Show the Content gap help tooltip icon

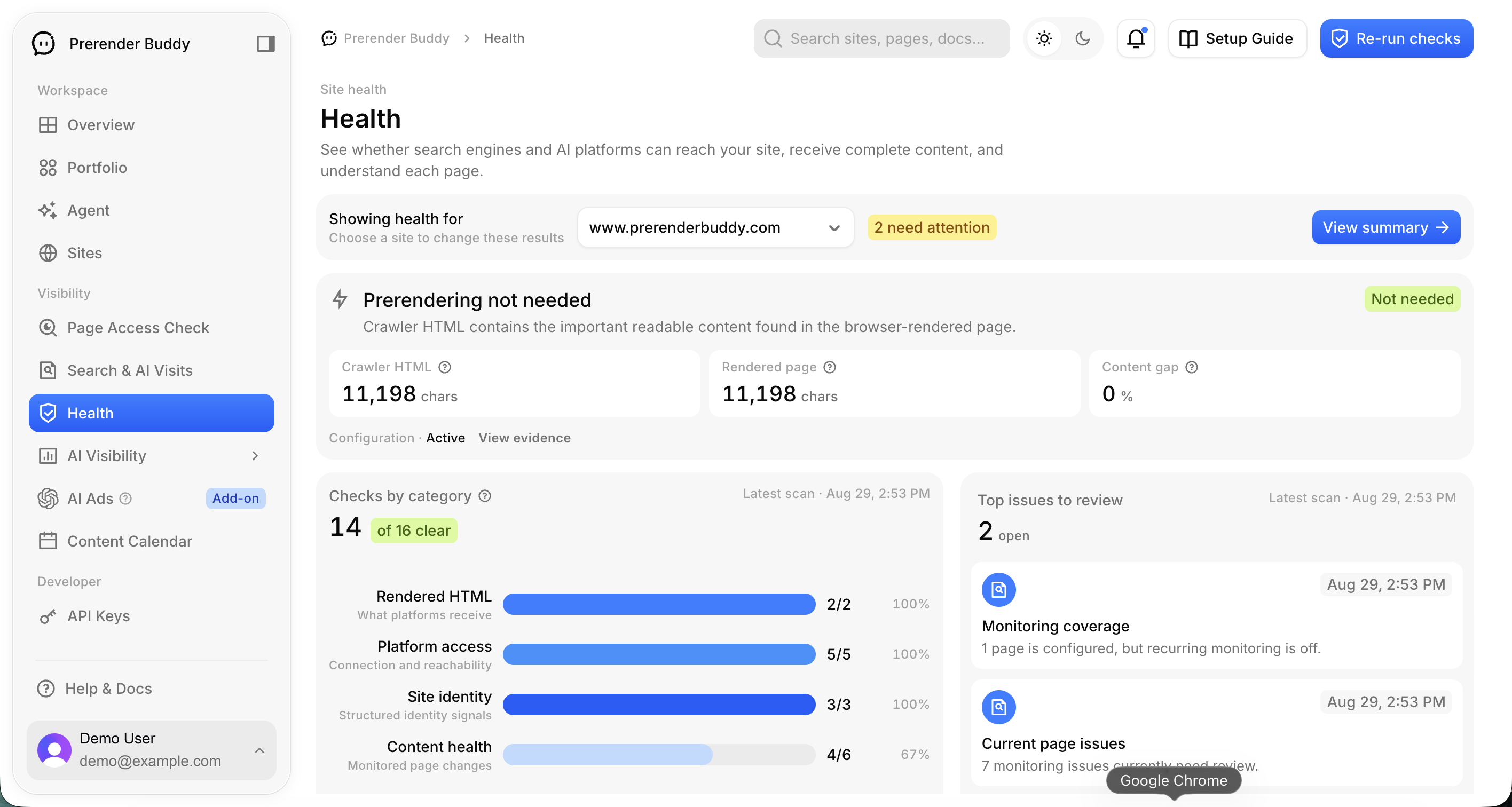[1191, 367]
